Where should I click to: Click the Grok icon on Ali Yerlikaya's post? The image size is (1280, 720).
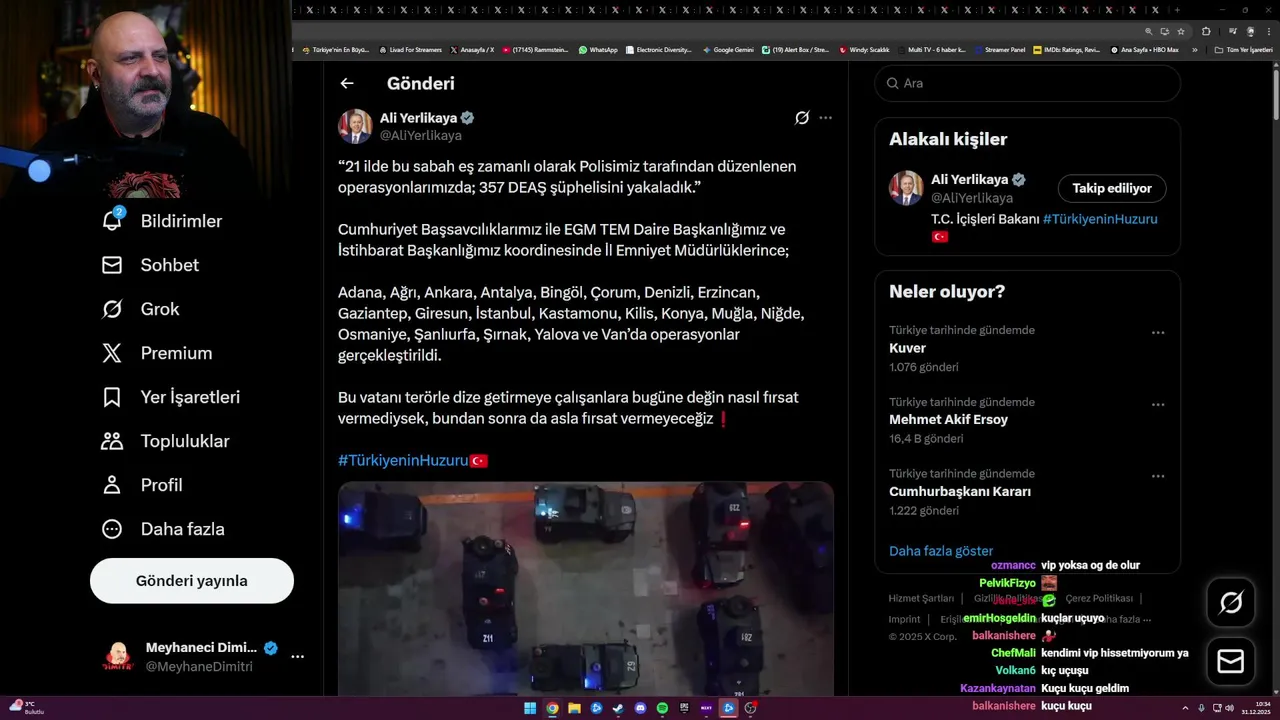point(802,118)
